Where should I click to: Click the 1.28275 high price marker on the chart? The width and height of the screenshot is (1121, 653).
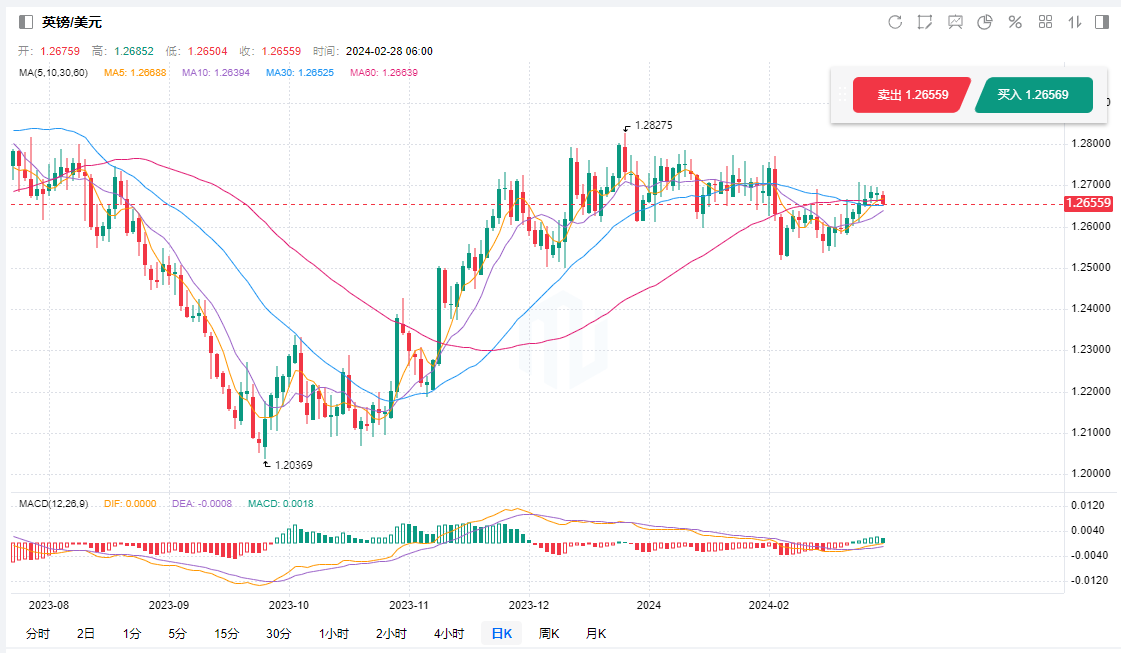pyautogui.click(x=653, y=126)
